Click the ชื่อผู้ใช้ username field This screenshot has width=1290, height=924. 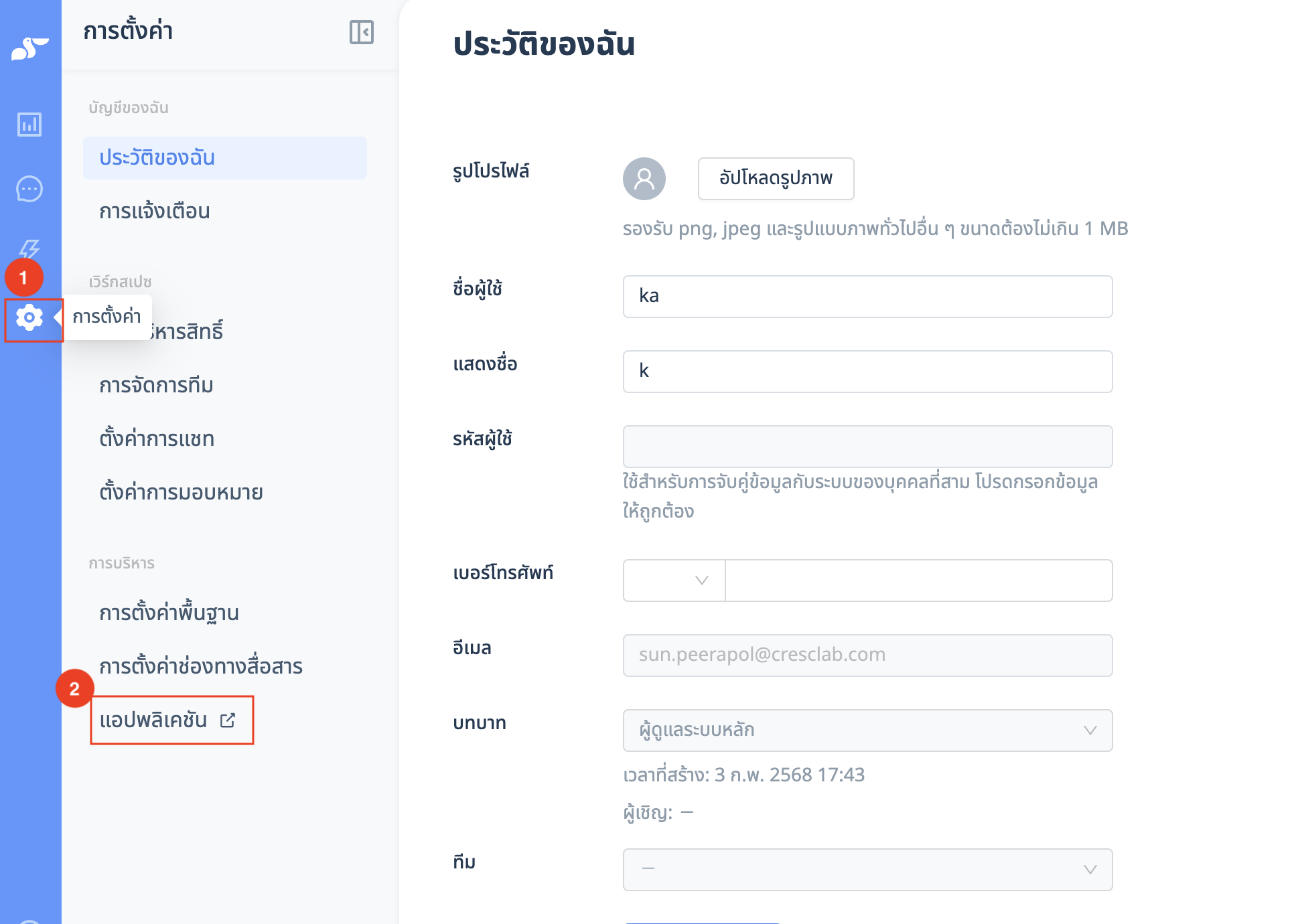tap(867, 297)
